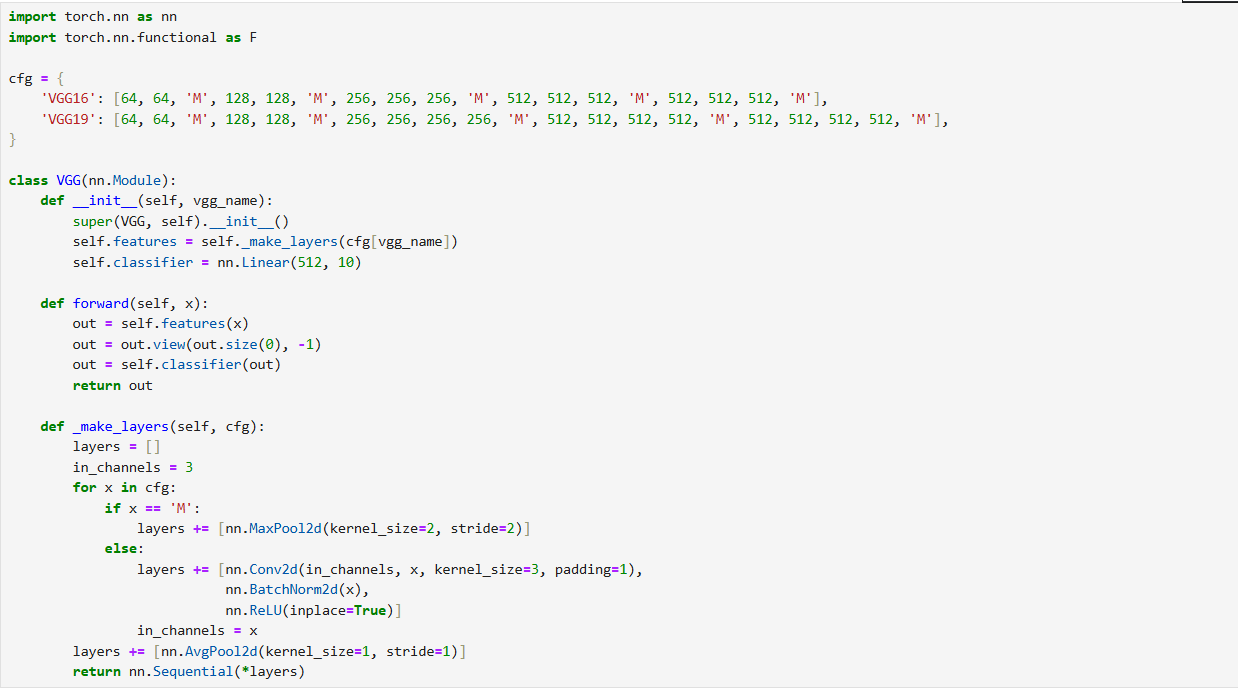Click the 'out = self.classifier(out)' line

177,364
